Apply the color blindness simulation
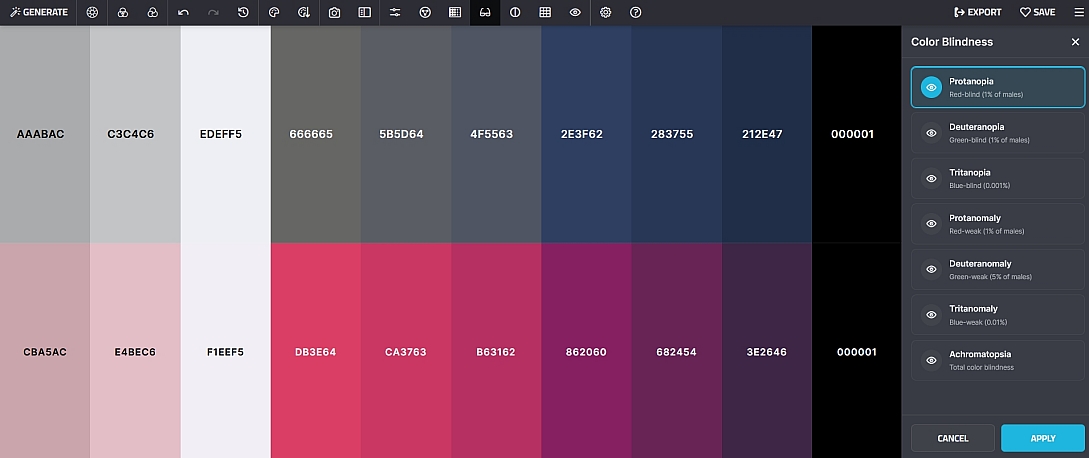1089x458 pixels. point(1043,439)
